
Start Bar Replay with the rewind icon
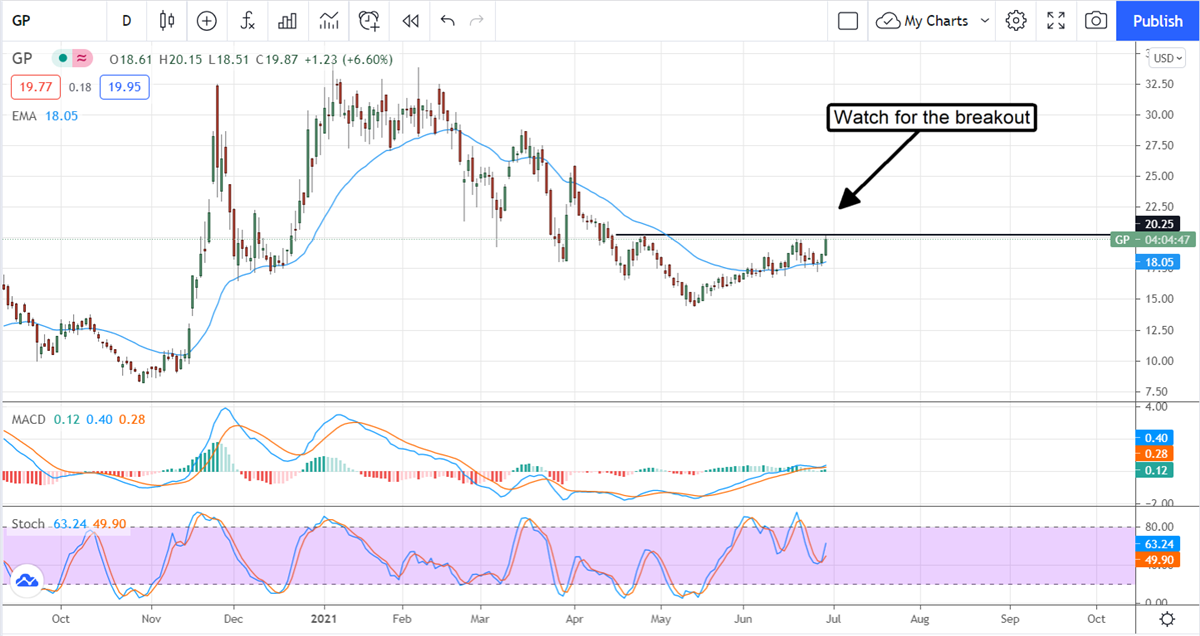(409, 20)
